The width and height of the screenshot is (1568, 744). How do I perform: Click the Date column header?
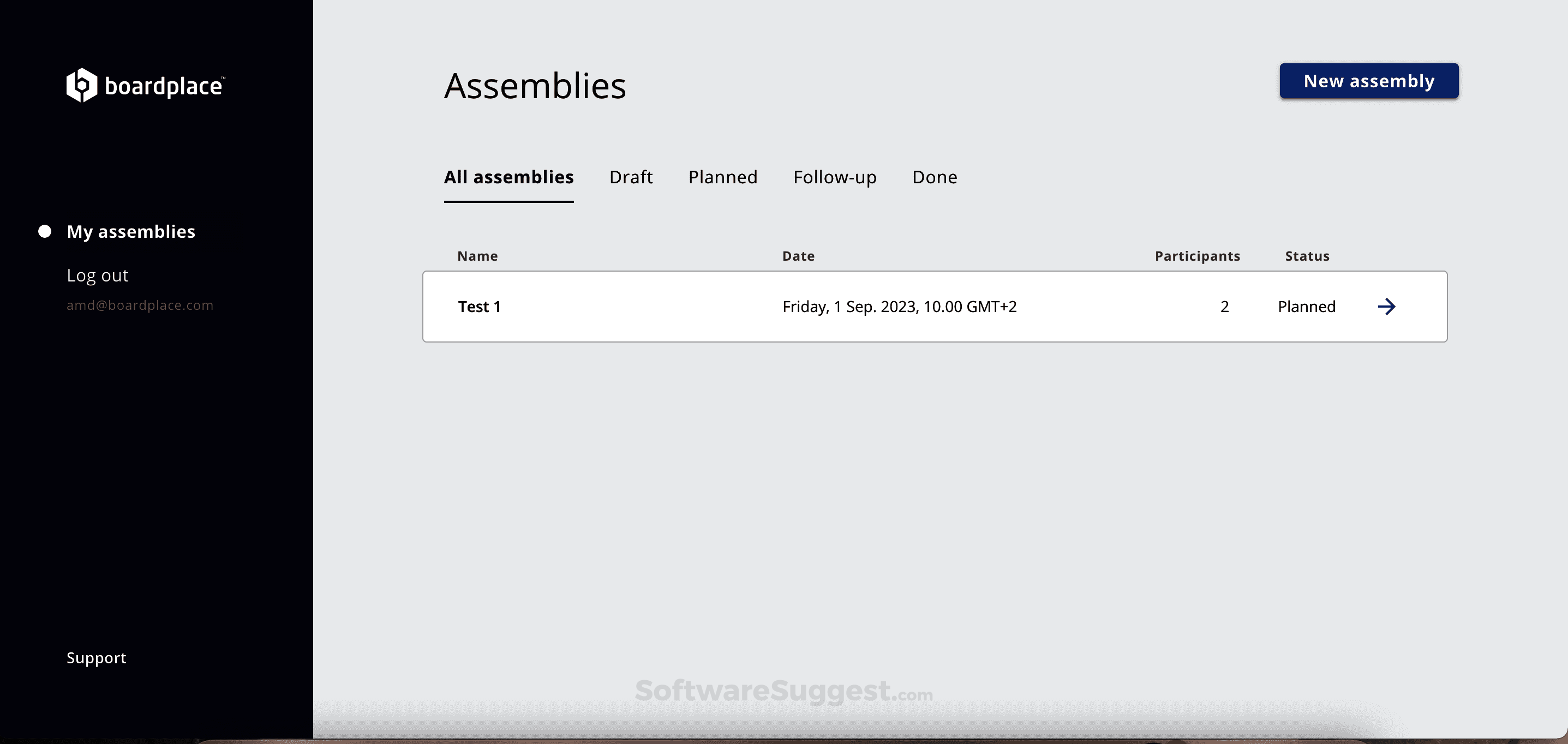click(798, 255)
